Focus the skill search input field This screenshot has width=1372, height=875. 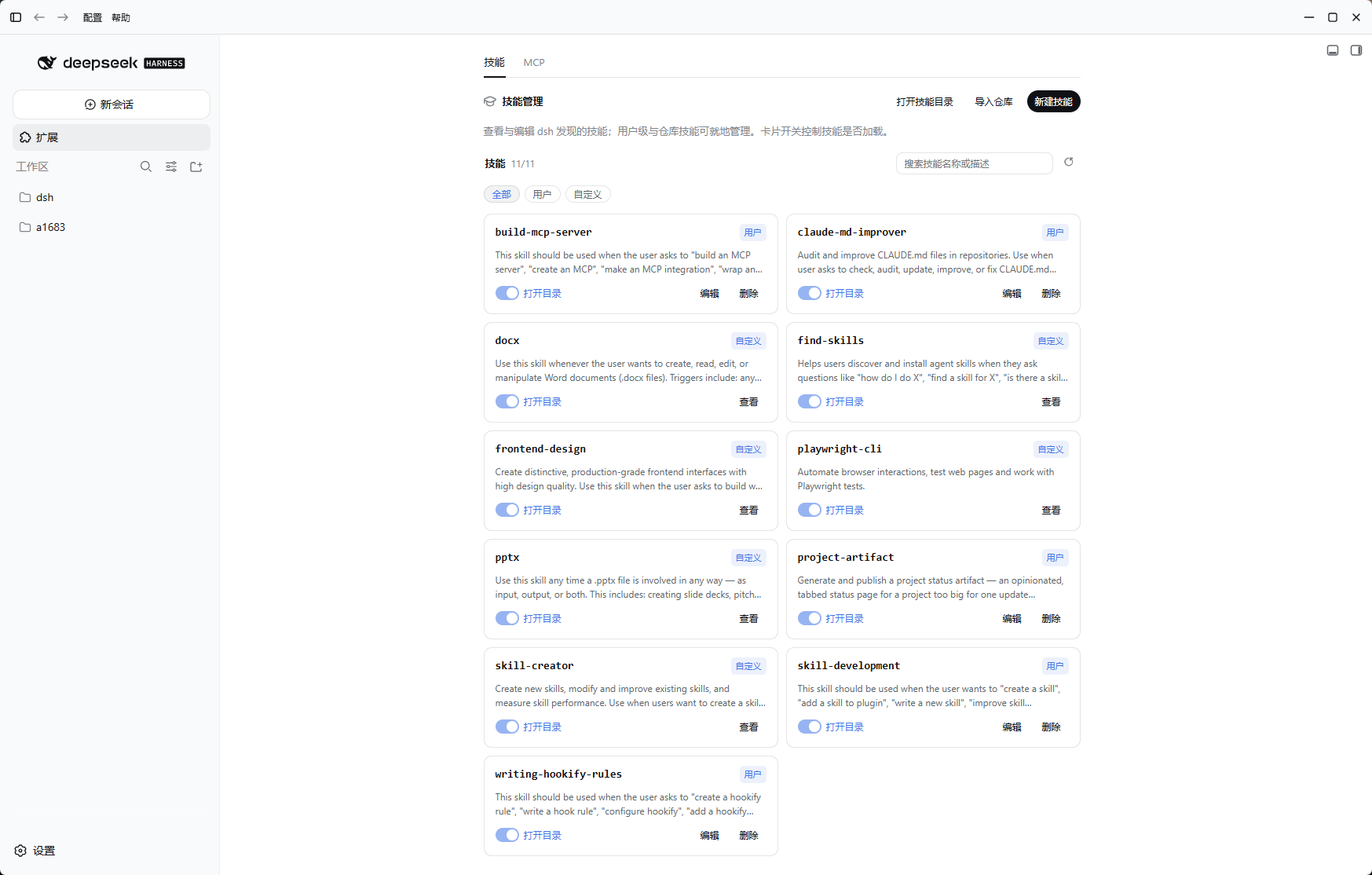(x=975, y=163)
